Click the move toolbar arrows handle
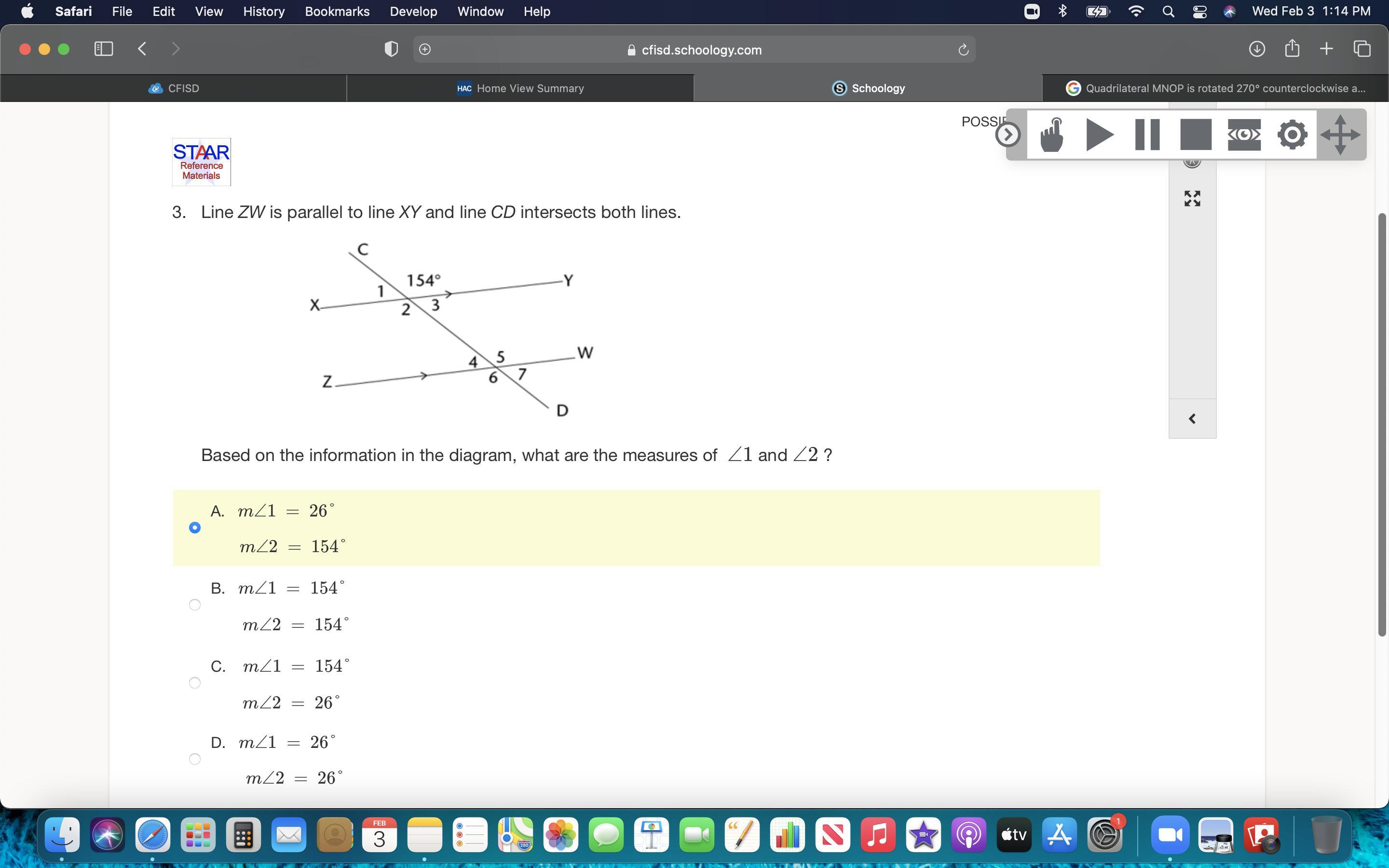 click(1340, 135)
